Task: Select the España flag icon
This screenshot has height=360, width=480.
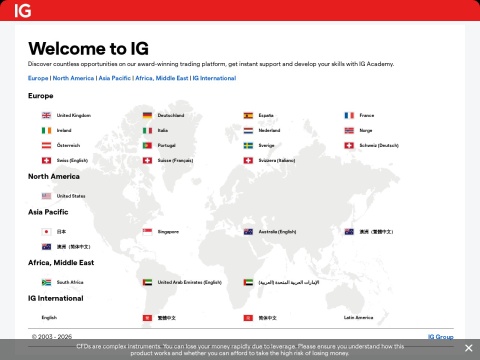Action: 248,115
